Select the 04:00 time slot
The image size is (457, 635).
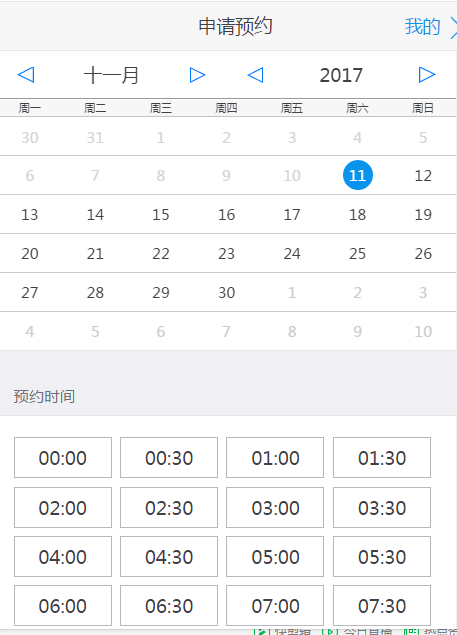(63, 556)
